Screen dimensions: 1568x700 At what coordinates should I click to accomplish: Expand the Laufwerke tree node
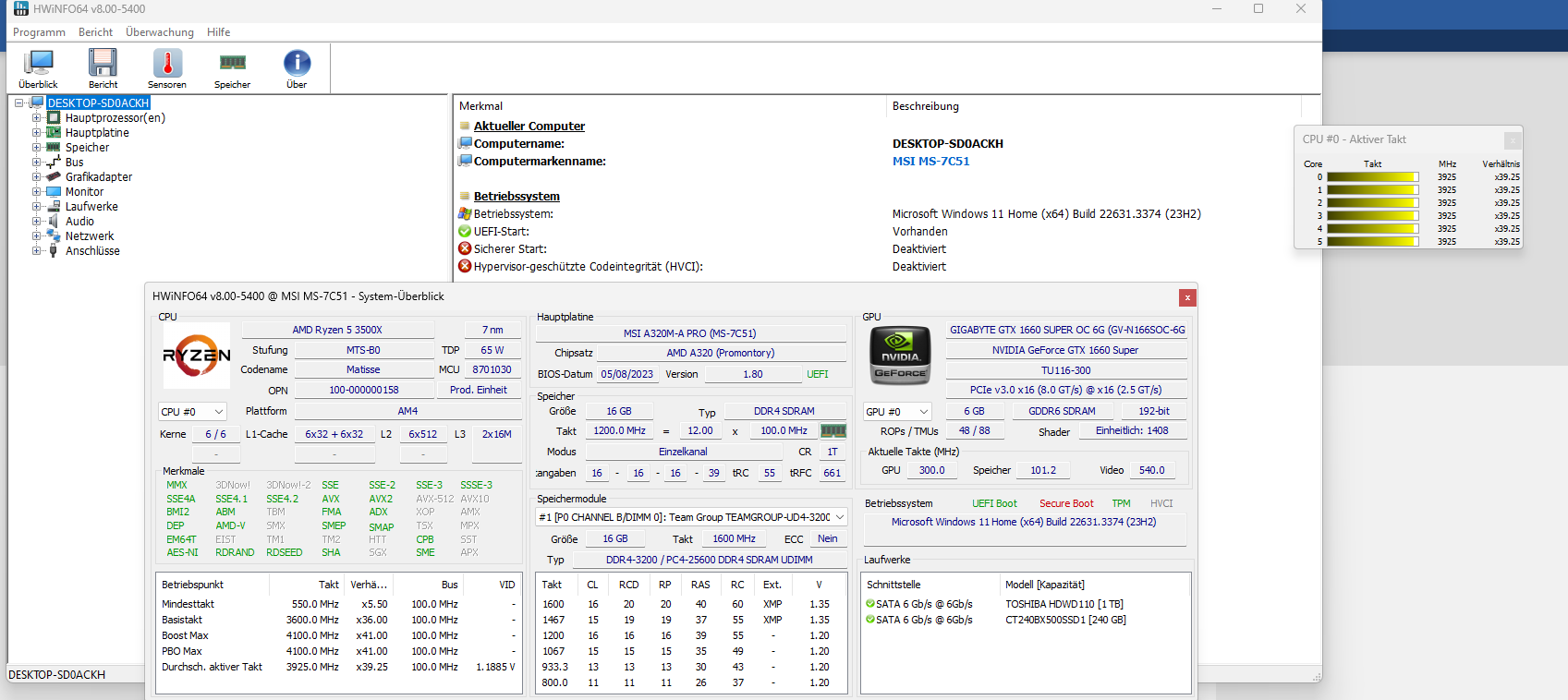click(x=37, y=207)
